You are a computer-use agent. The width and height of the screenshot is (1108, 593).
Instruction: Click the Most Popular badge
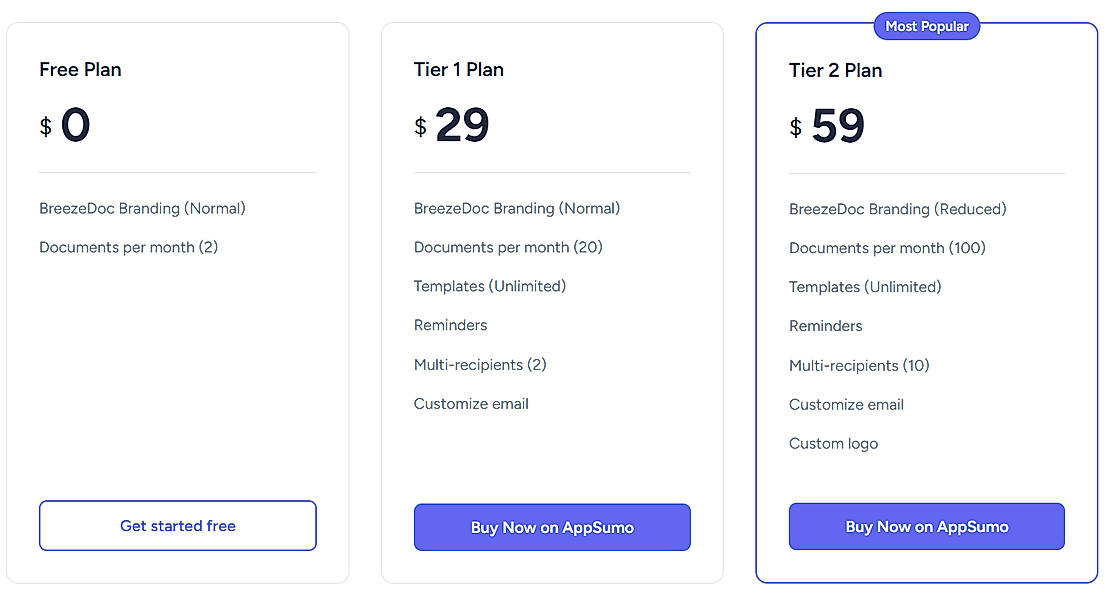pos(927,26)
